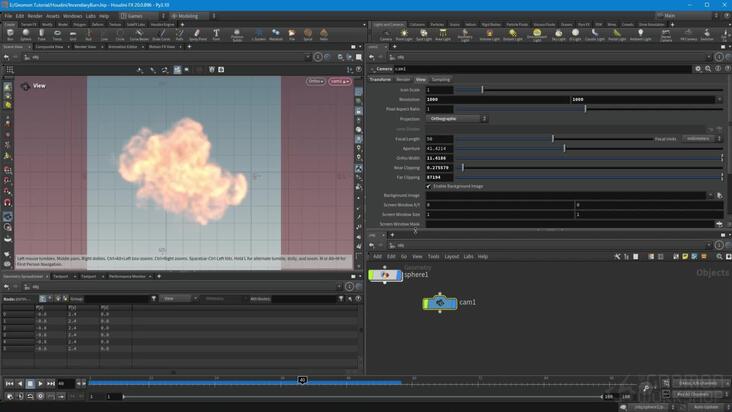732x412 pixels.
Task: Select the Box shelf tool
Action: [10, 35]
